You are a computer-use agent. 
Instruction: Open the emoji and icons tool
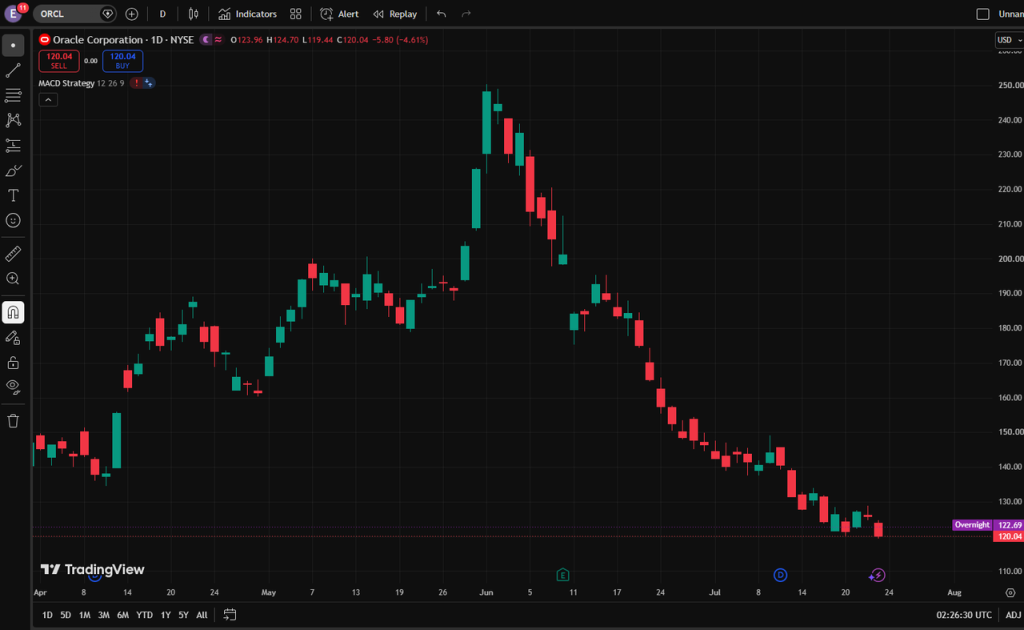pos(13,221)
